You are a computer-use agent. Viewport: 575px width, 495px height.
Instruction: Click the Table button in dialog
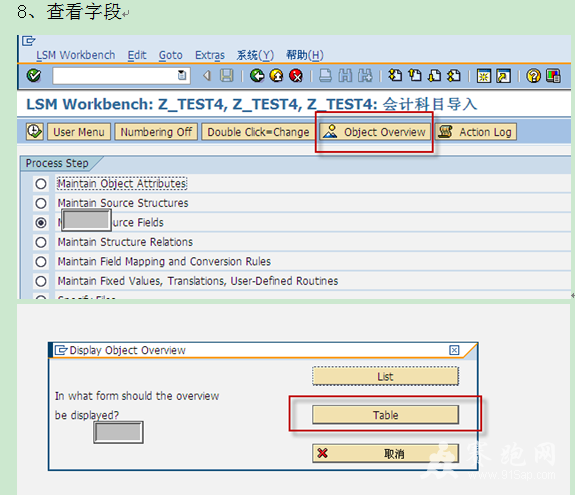tap(385, 415)
